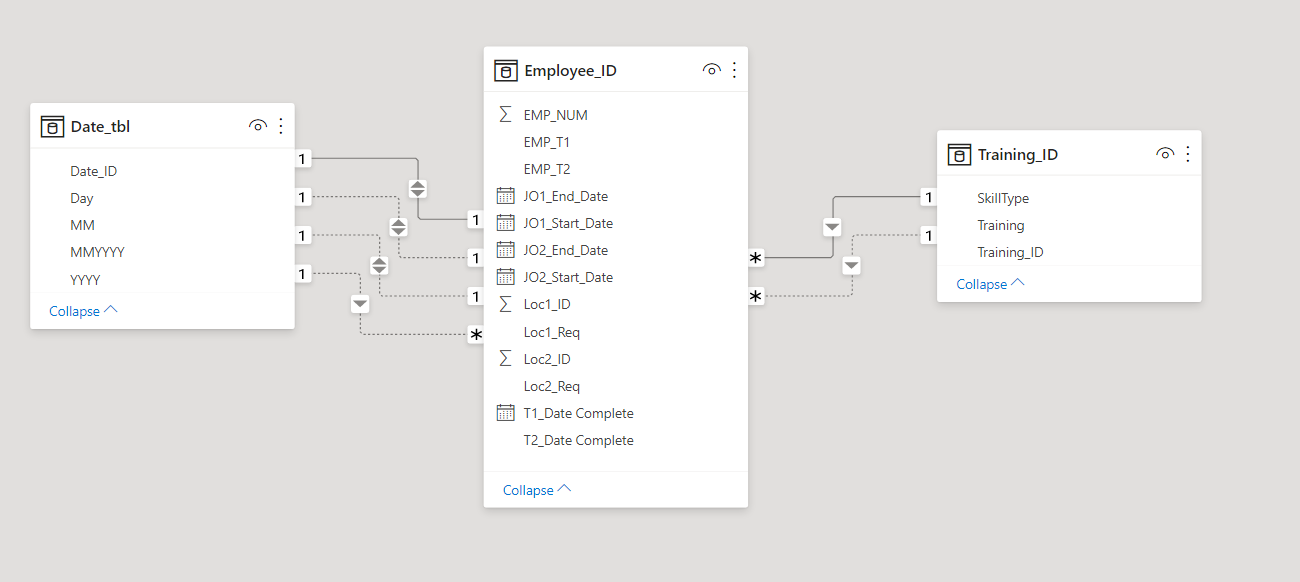The image size is (1300, 582).
Task: Toggle the Training_ID visibility eye icon
Action: click(1165, 154)
